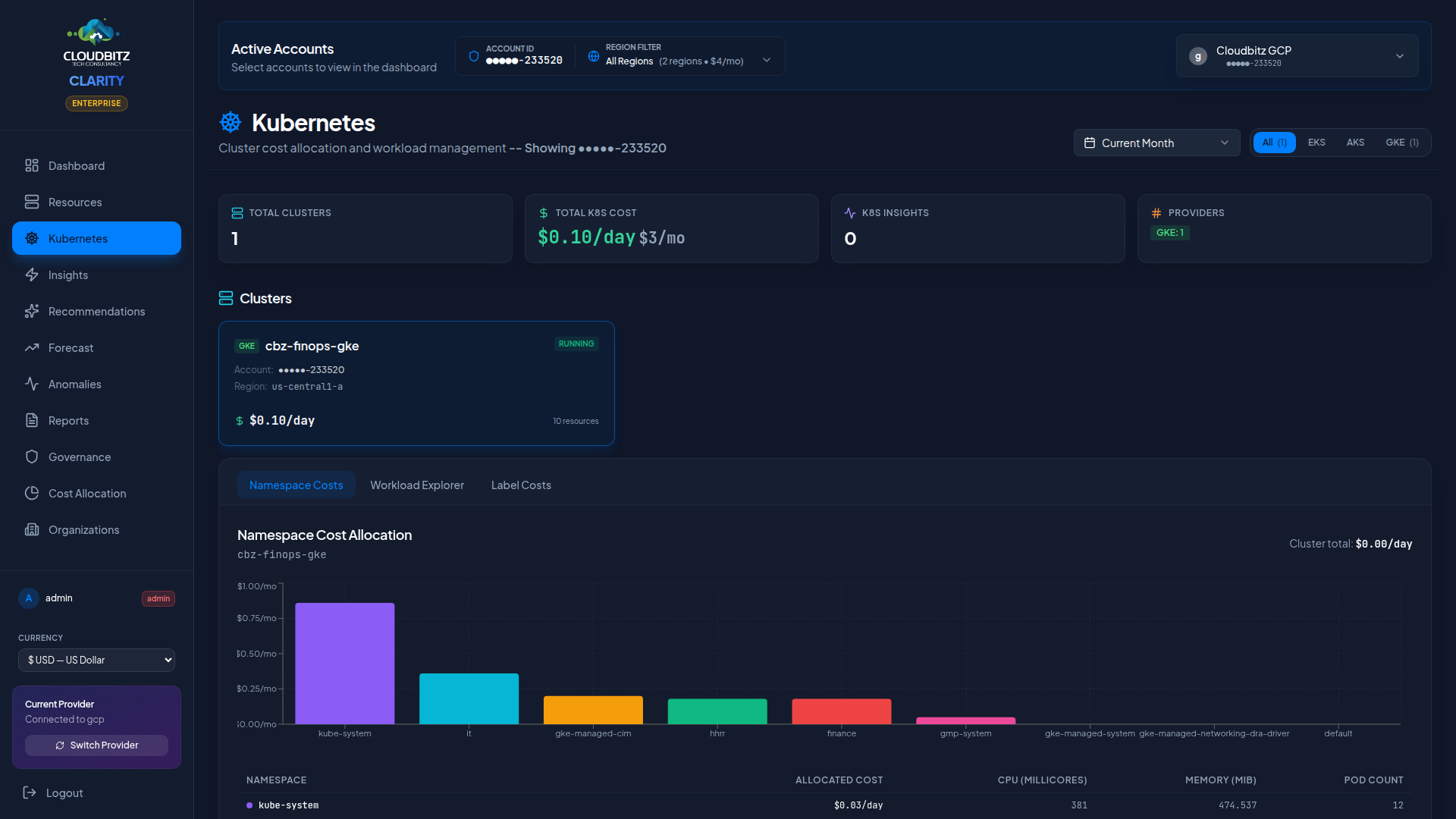1456x819 pixels.
Task: Open the Current Month period dropdown
Action: (x=1156, y=143)
